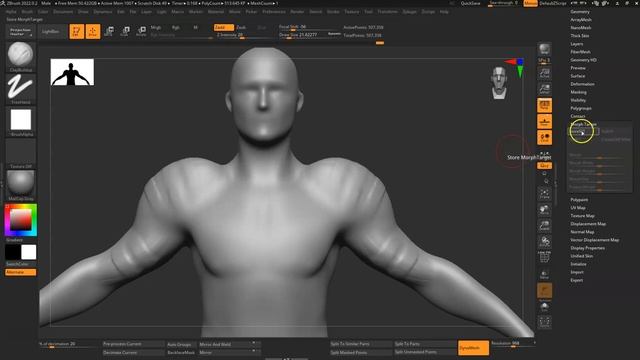The width and height of the screenshot is (640, 360).
Task: Click the head camera view gizmo
Action: click(499, 83)
